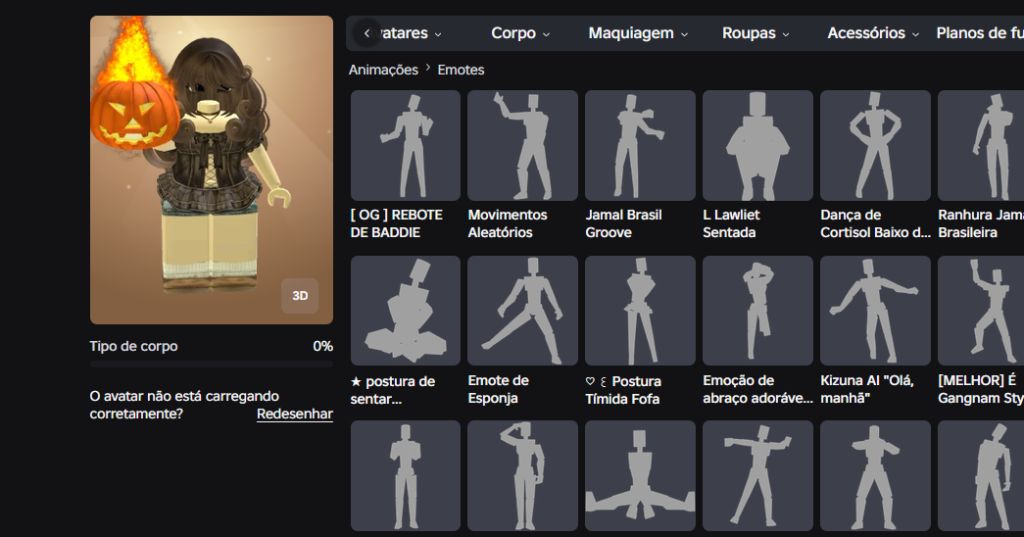Open the Roupas dropdown menu
Screen dimensions: 1024x537
point(756,33)
